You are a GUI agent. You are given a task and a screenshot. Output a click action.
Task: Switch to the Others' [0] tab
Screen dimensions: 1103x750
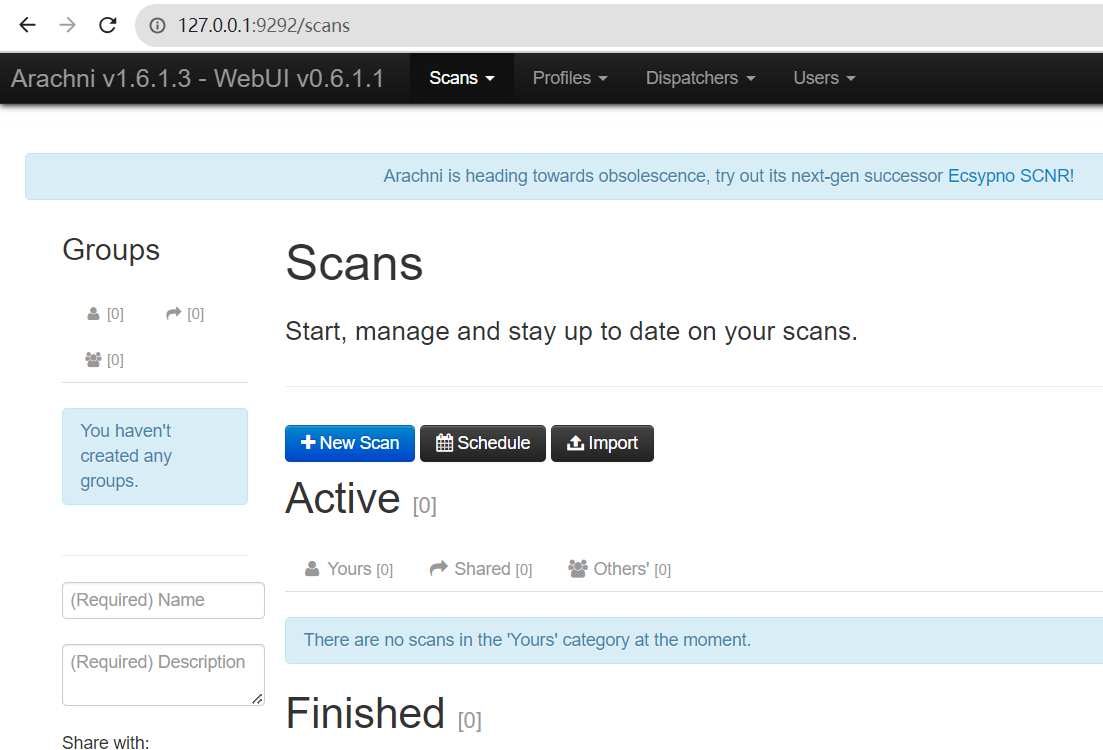pos(620,569)
